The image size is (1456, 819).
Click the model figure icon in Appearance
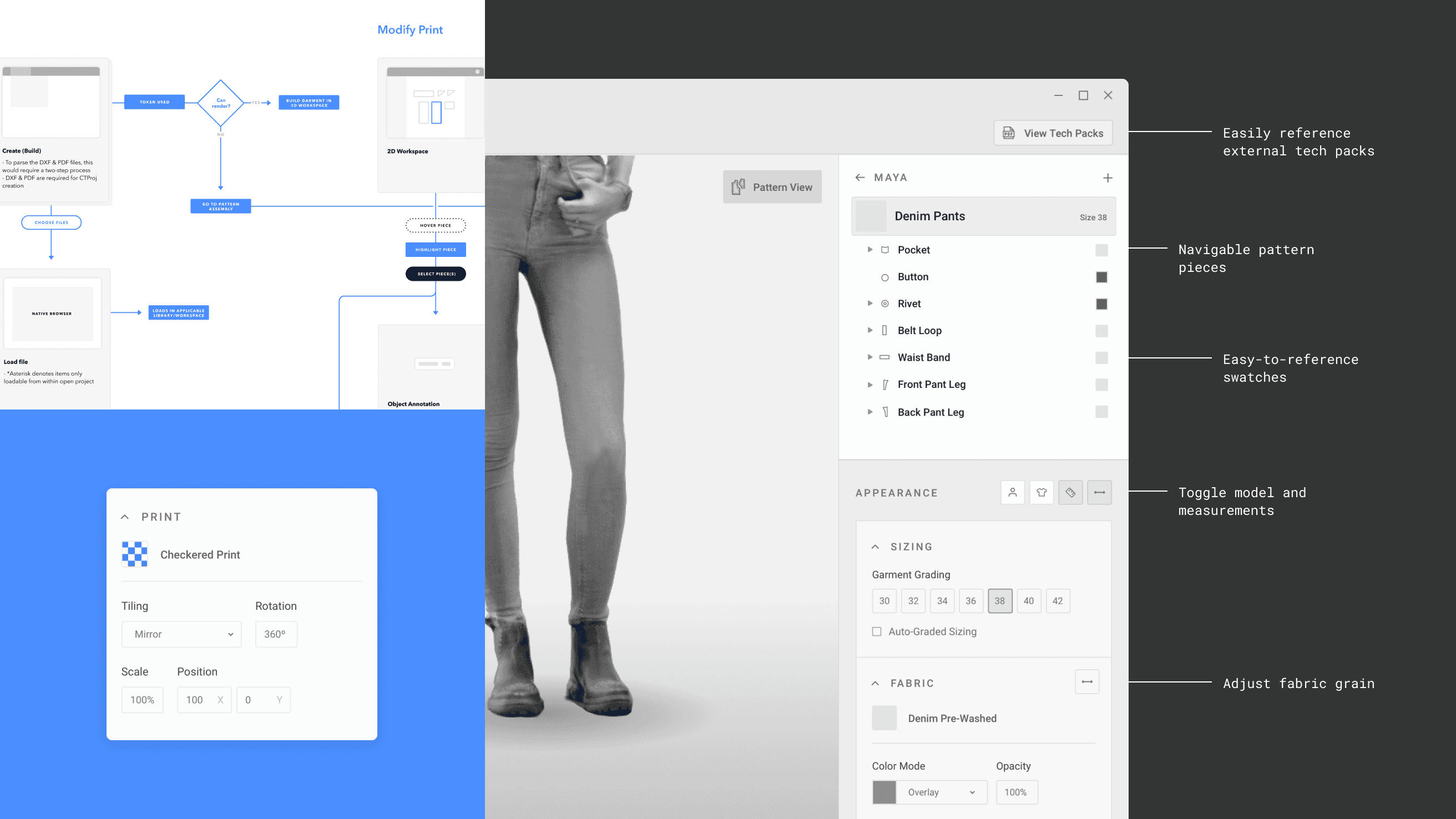[1012, 492]
